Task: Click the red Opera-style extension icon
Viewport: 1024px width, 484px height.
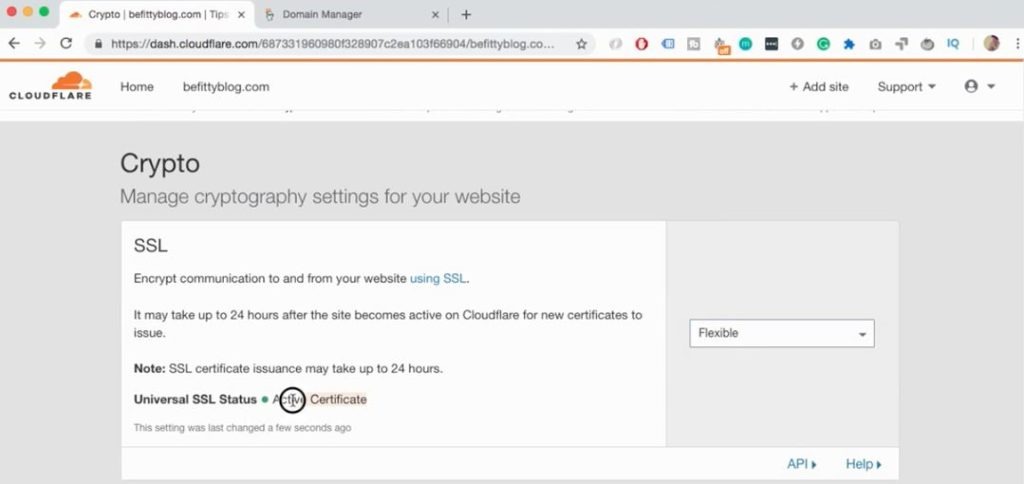Action: (641, 44)
